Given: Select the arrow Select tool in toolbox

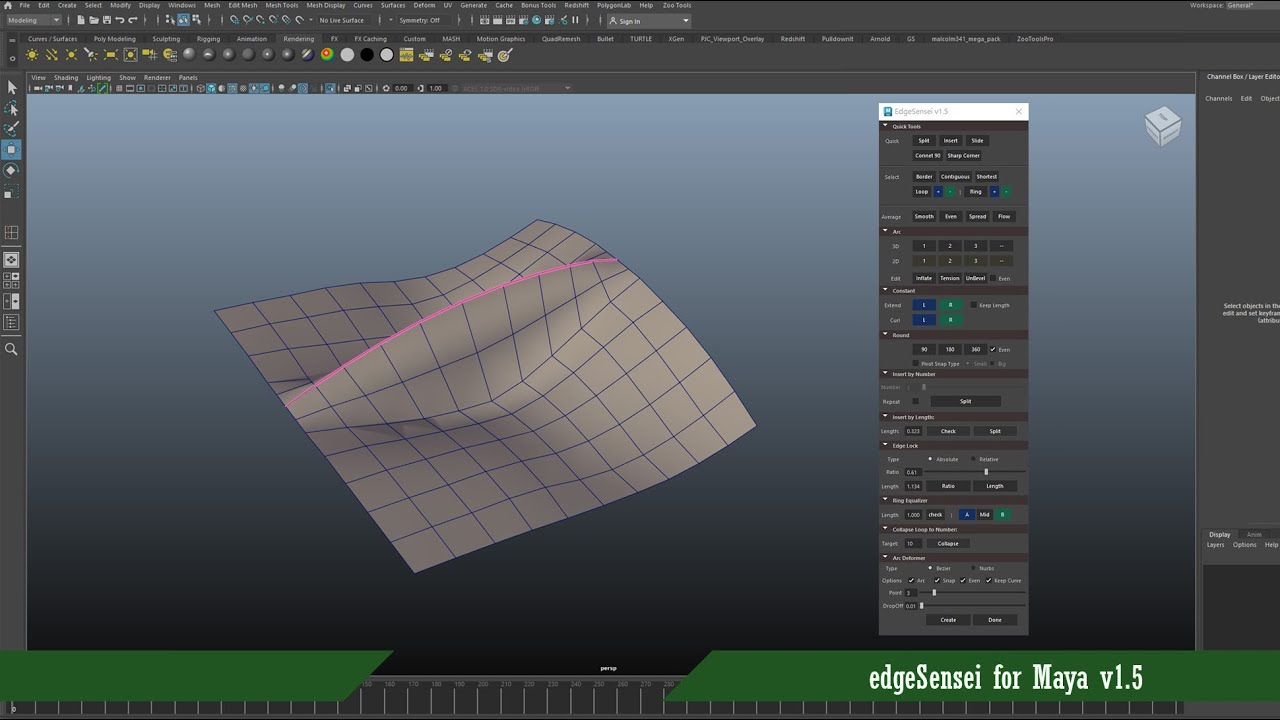Looking at the screenshot, I should click(12, 87).
